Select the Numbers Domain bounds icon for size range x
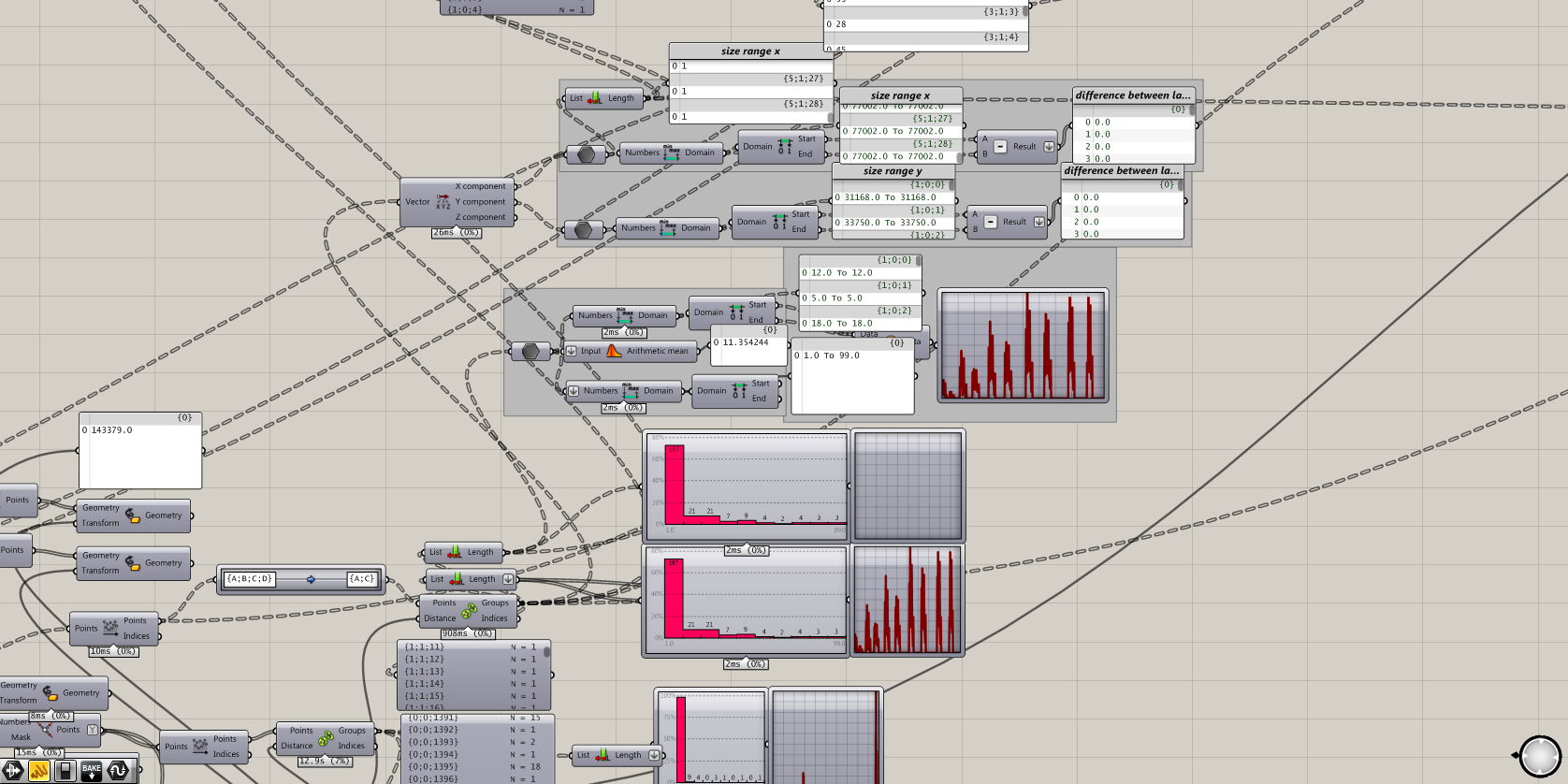This screenshot has height=784, width=1568. [x=671, y=152]
